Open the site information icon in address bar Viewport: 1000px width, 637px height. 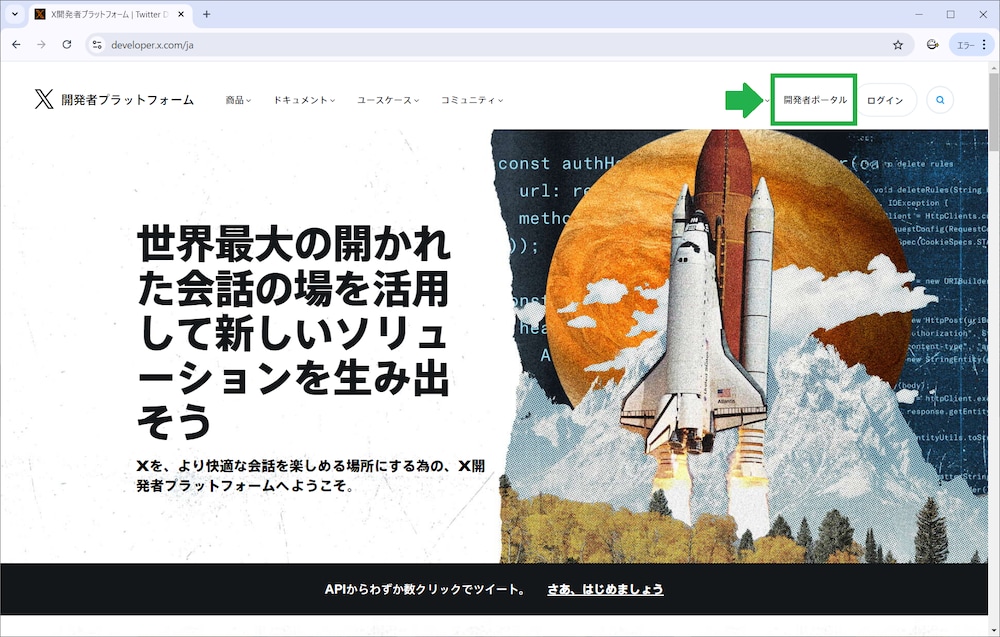pos(97,45)
